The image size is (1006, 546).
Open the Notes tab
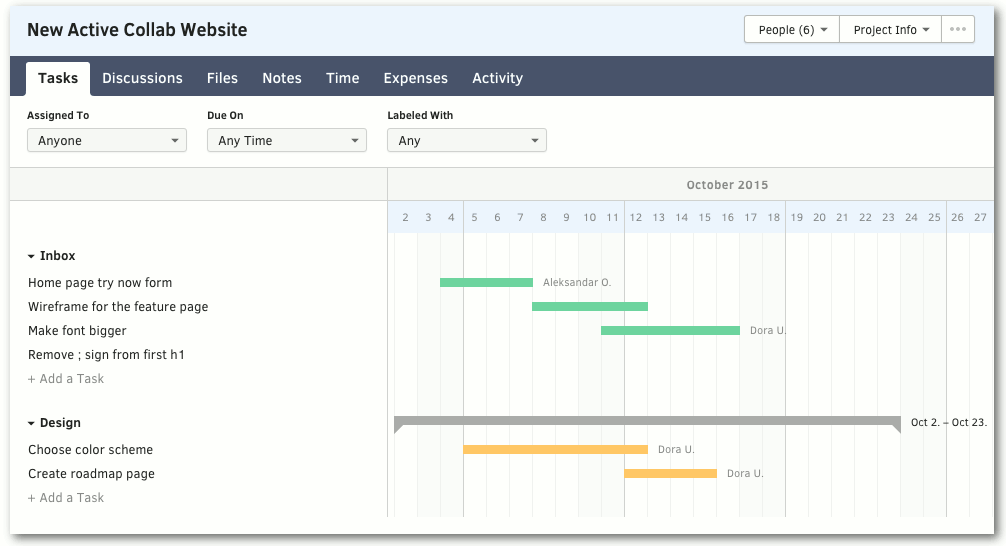pos(282,78)
